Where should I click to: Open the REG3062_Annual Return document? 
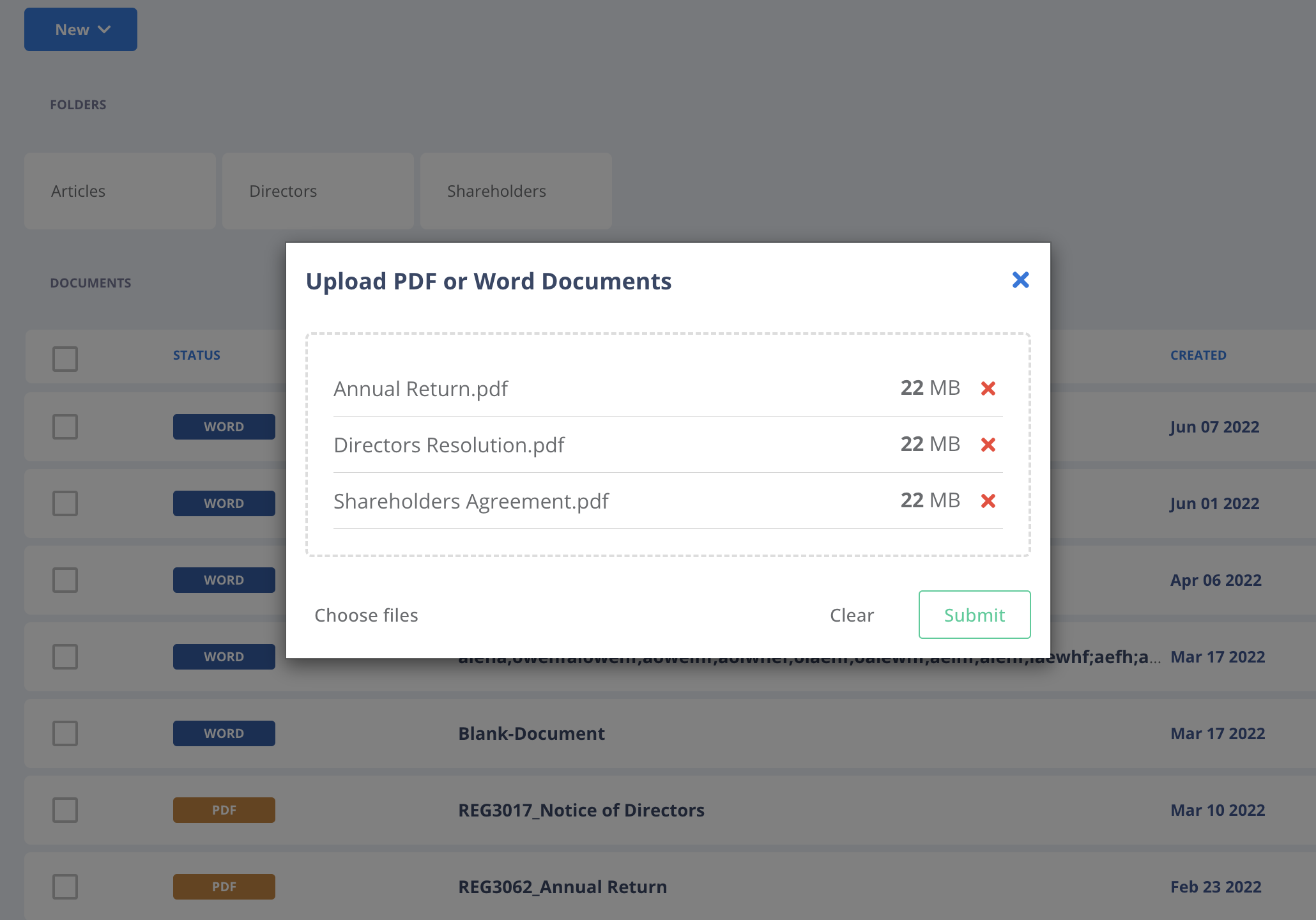562,887
